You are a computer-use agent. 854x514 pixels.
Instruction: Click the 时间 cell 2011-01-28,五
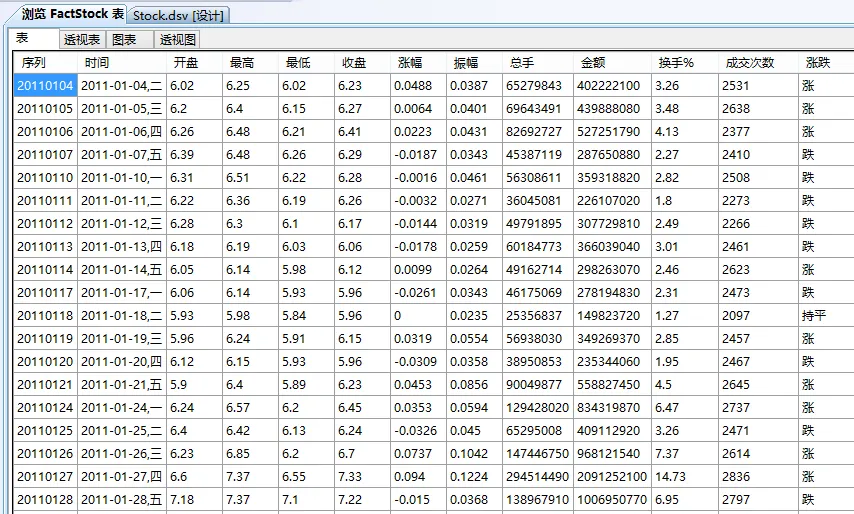[122, 499]
